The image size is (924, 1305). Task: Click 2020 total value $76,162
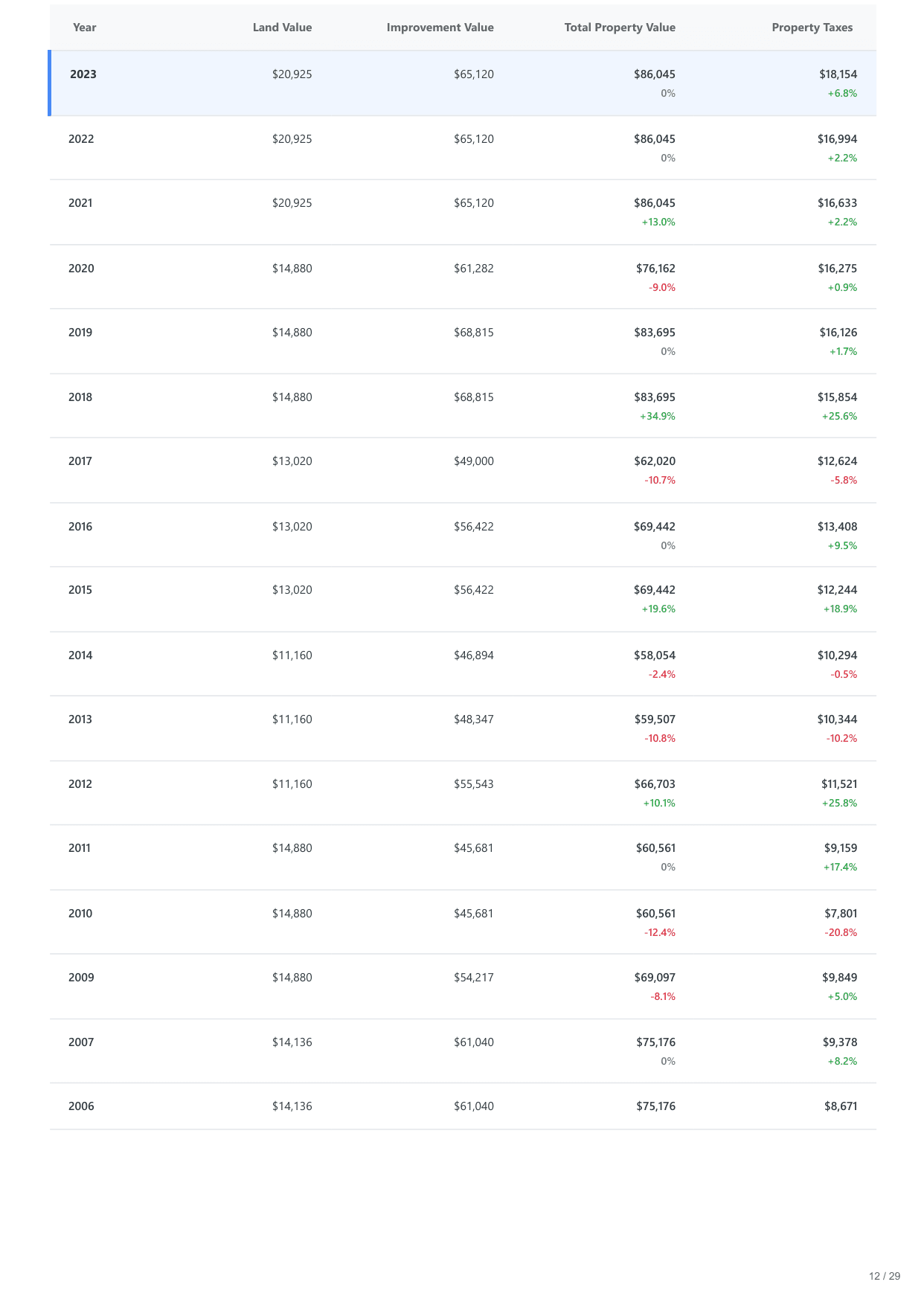655,269
